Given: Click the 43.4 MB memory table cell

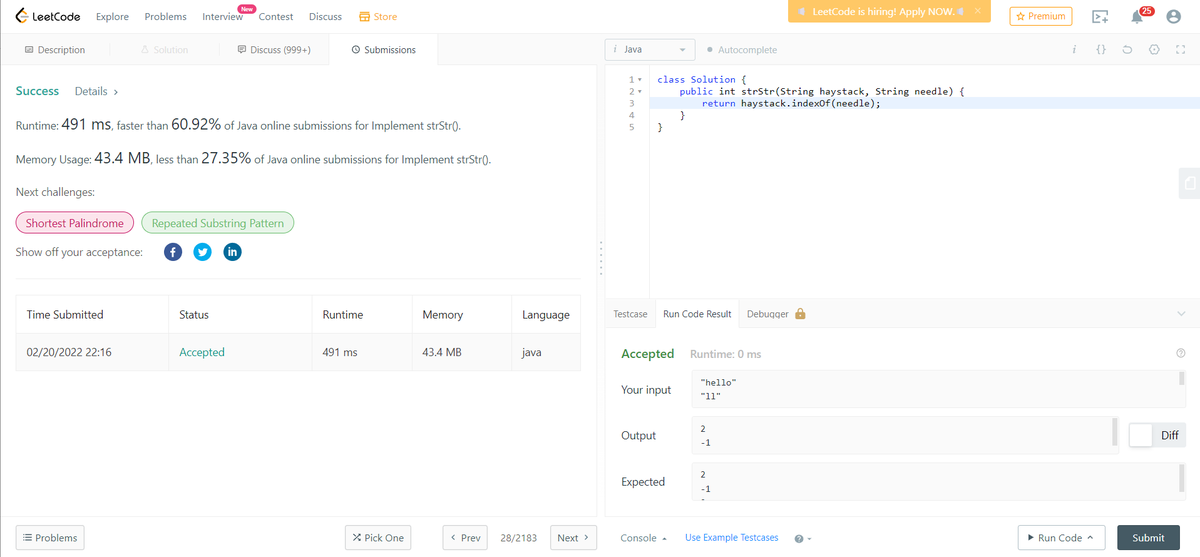Looking at the screenshot, I should [442, 352].
